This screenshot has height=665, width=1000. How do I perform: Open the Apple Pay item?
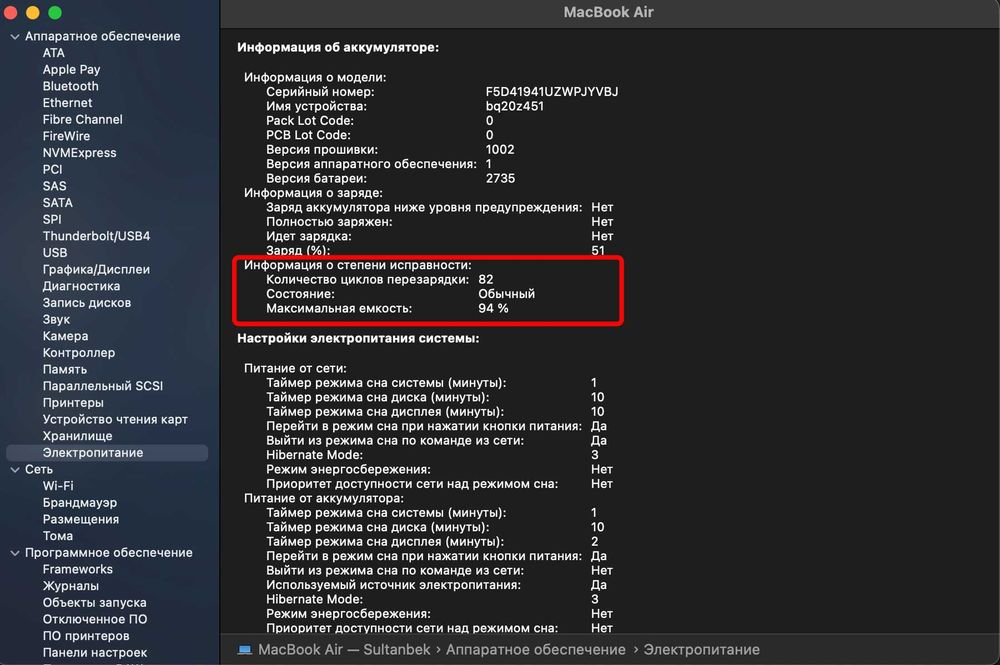(x=71, y=69)
